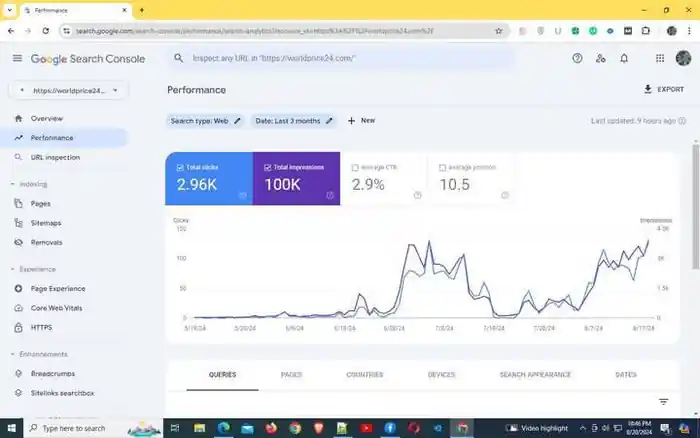The image size is (700, 438).
Task: Export the performance report
Action: [x=664, y=89]
